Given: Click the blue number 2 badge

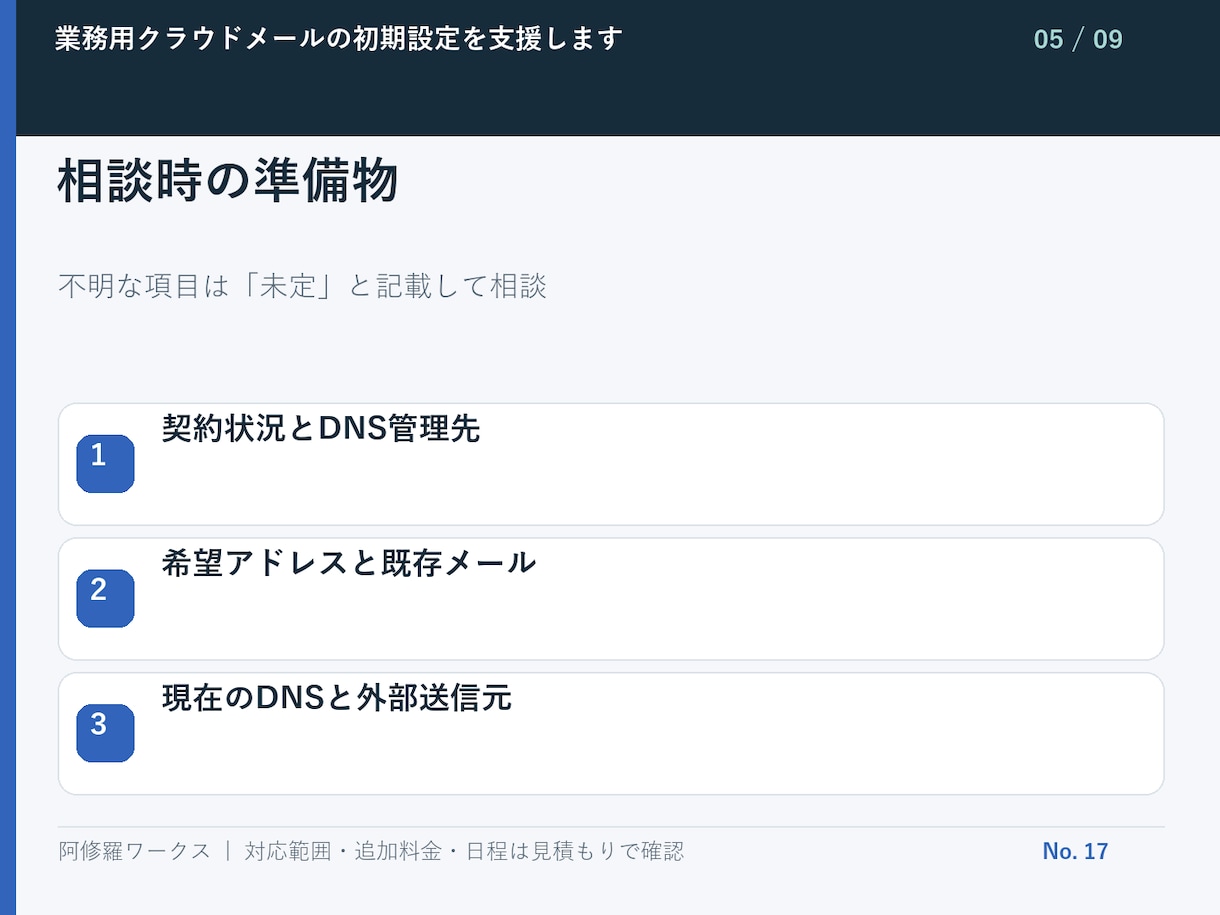Looking at the screenshot, I should pos(105,598).
